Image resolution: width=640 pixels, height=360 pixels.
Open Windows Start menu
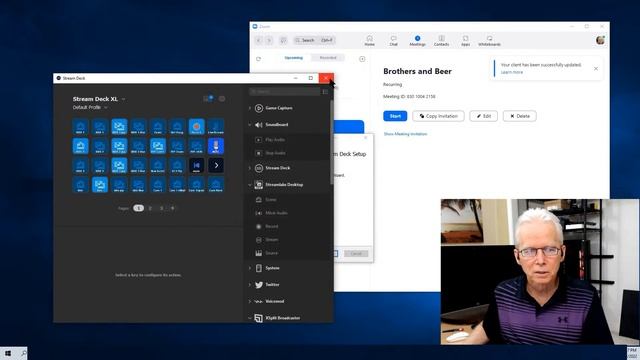[x=8, y=353]
